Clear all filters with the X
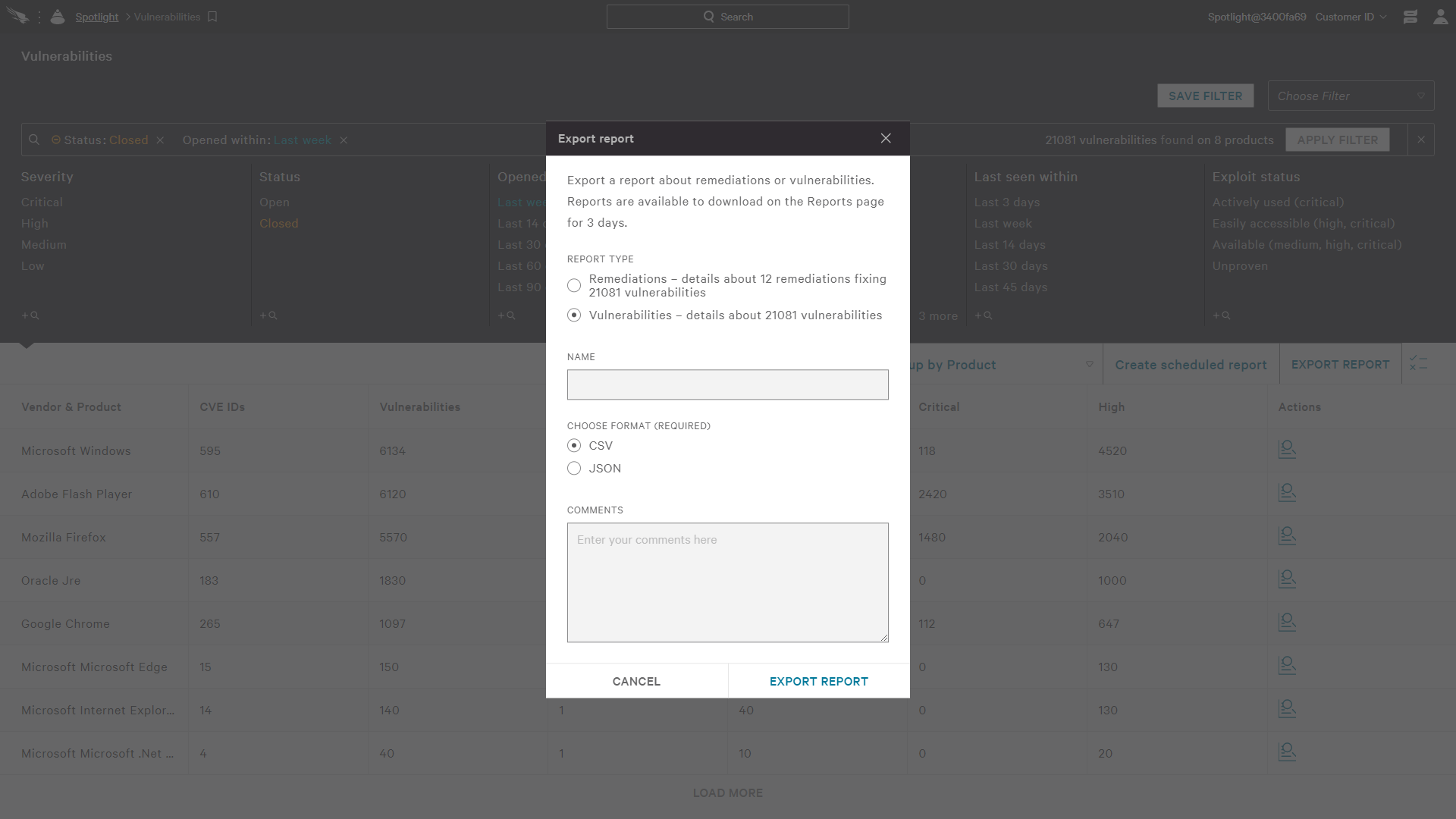Image resolution: width=1456 pixels, height=819 pixels. [x=1421, y=140]
